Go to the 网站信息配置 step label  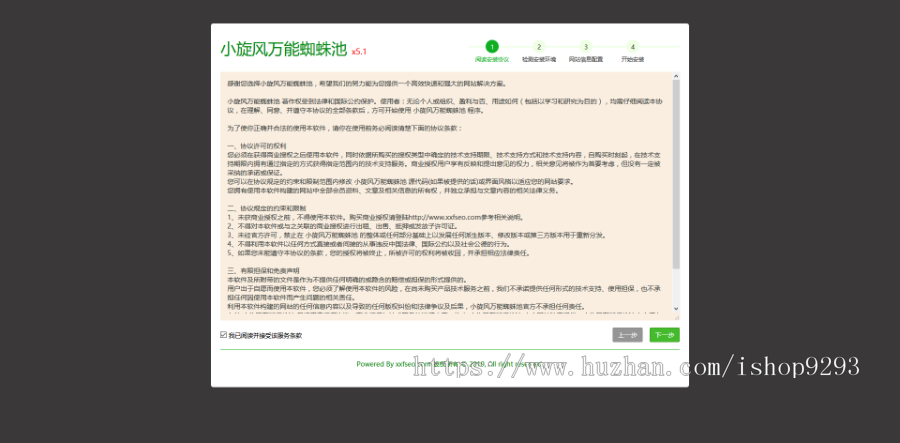pos(586,59)
